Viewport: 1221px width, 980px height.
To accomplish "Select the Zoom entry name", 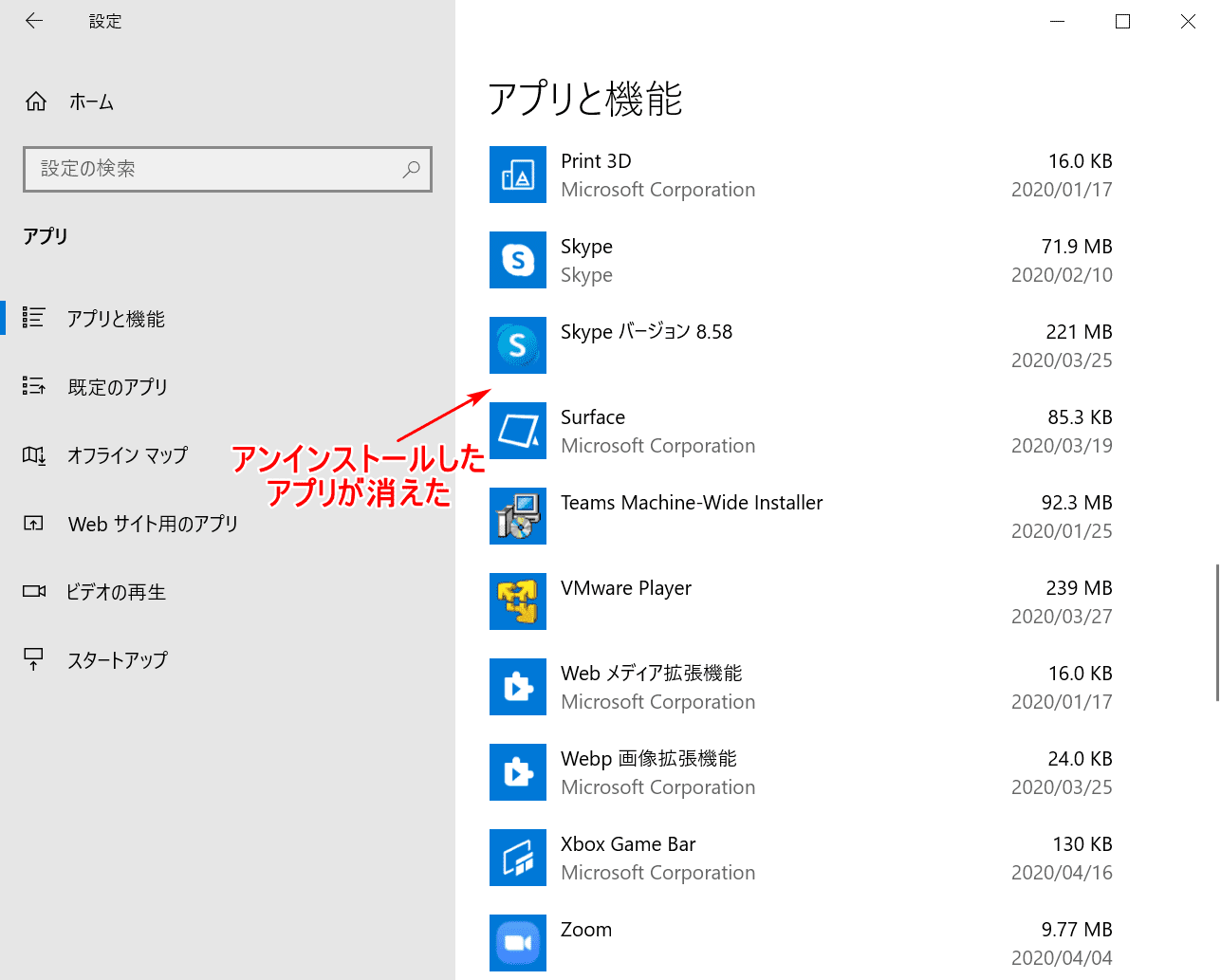I will [x=586, y=930].
